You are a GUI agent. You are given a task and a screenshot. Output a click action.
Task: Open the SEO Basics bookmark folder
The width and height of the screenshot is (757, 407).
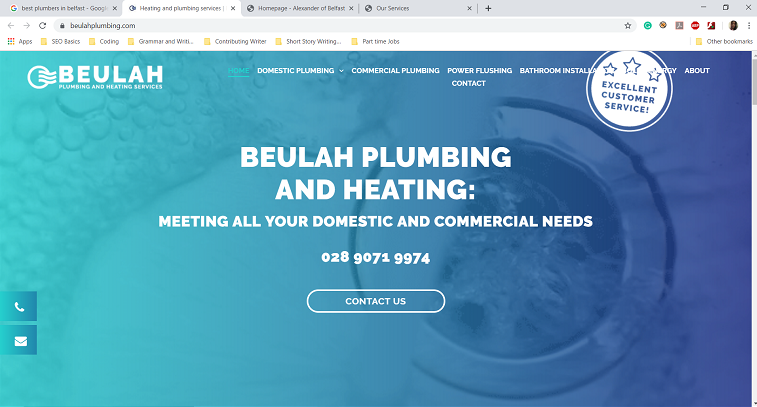(61, 42)
